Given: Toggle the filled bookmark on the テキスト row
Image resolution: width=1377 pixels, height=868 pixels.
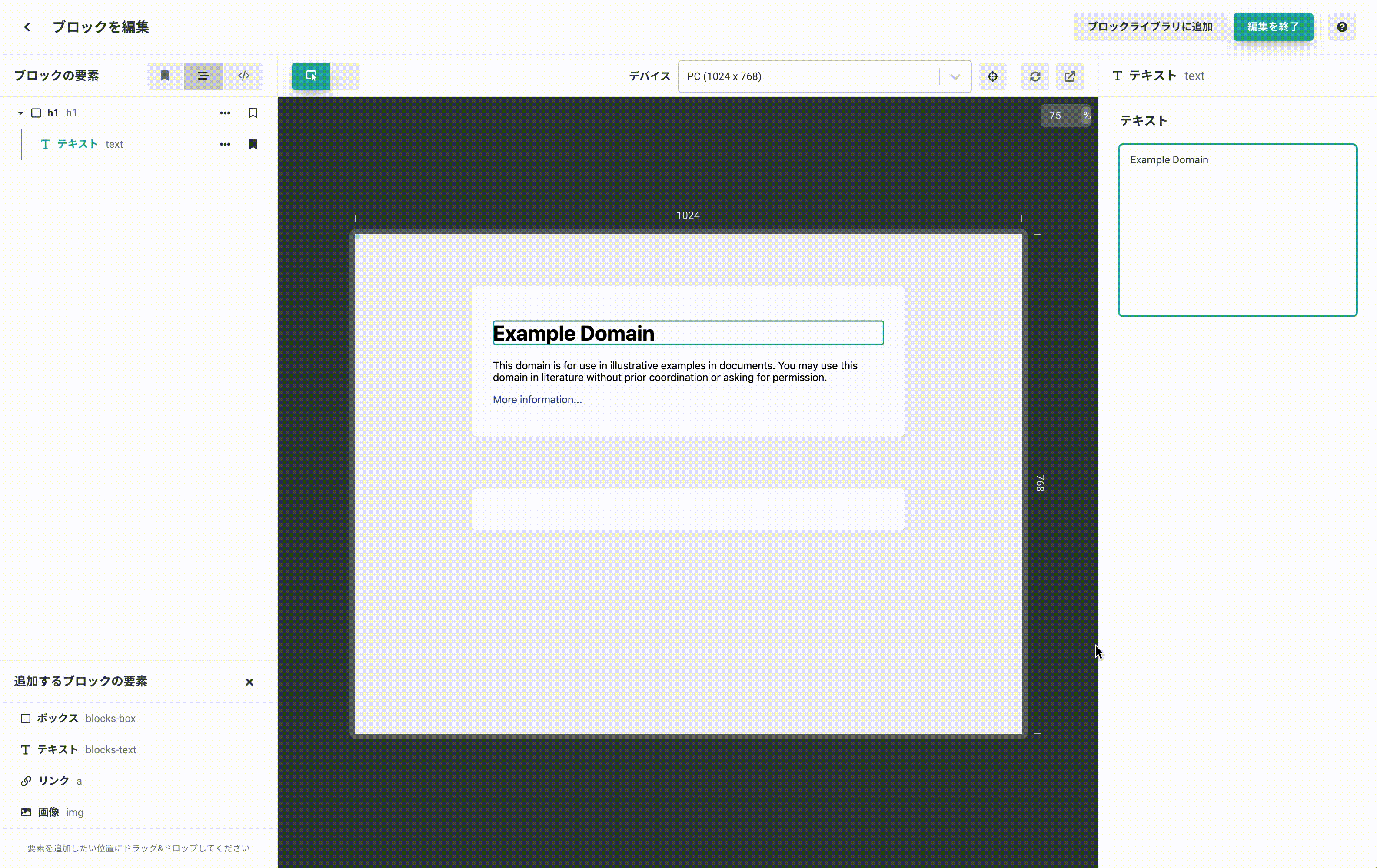Looking at the screenshot, I should point(253,144).
